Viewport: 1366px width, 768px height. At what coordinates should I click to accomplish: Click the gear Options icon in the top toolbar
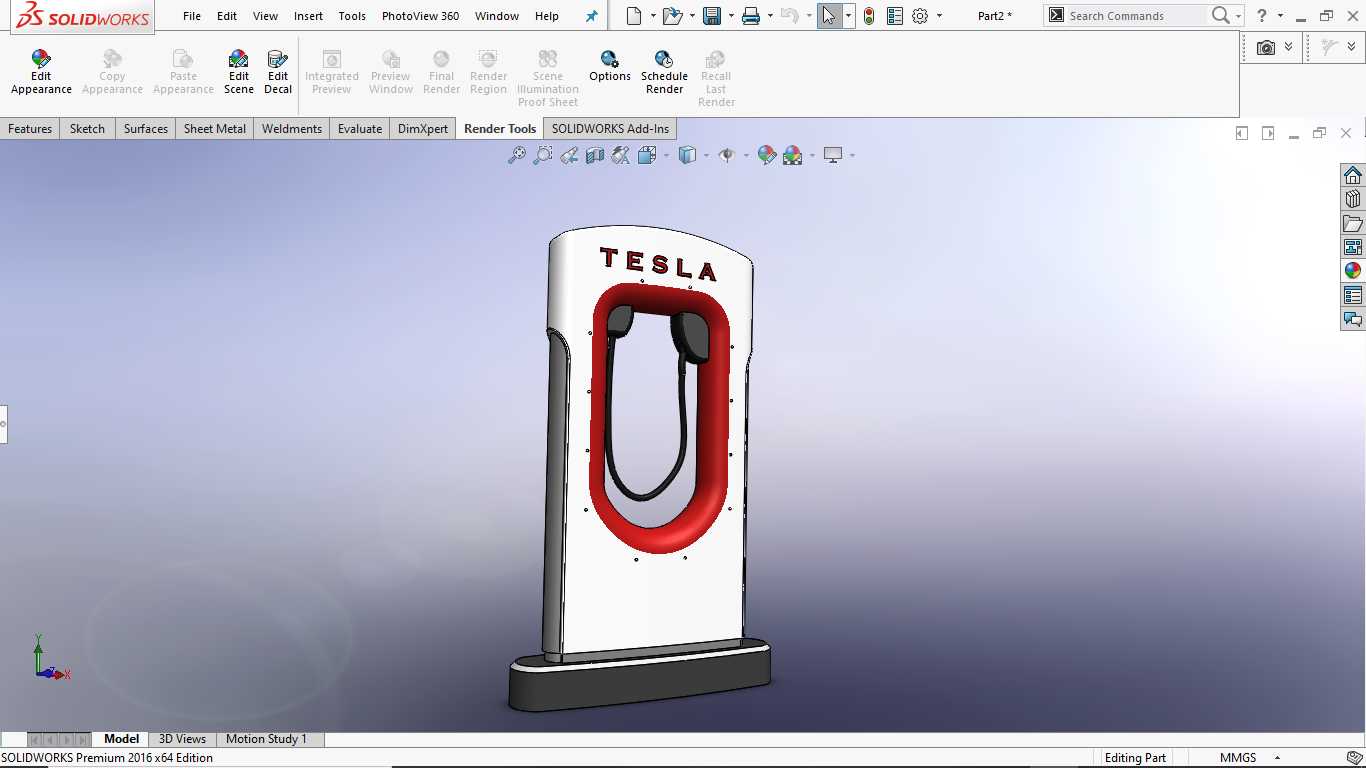point(921,16)
